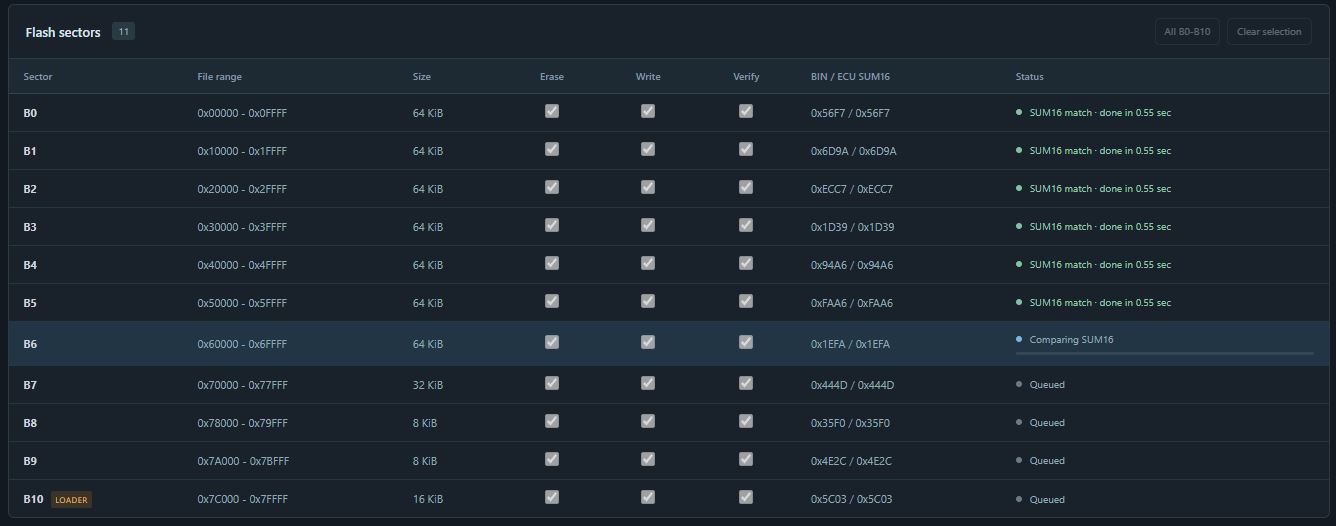The width and height of the screenshot is (1336, 526).
Task: Toggle the Erase checkbox for sector B9
Action: pyautogui.click(x=552, y=459)
